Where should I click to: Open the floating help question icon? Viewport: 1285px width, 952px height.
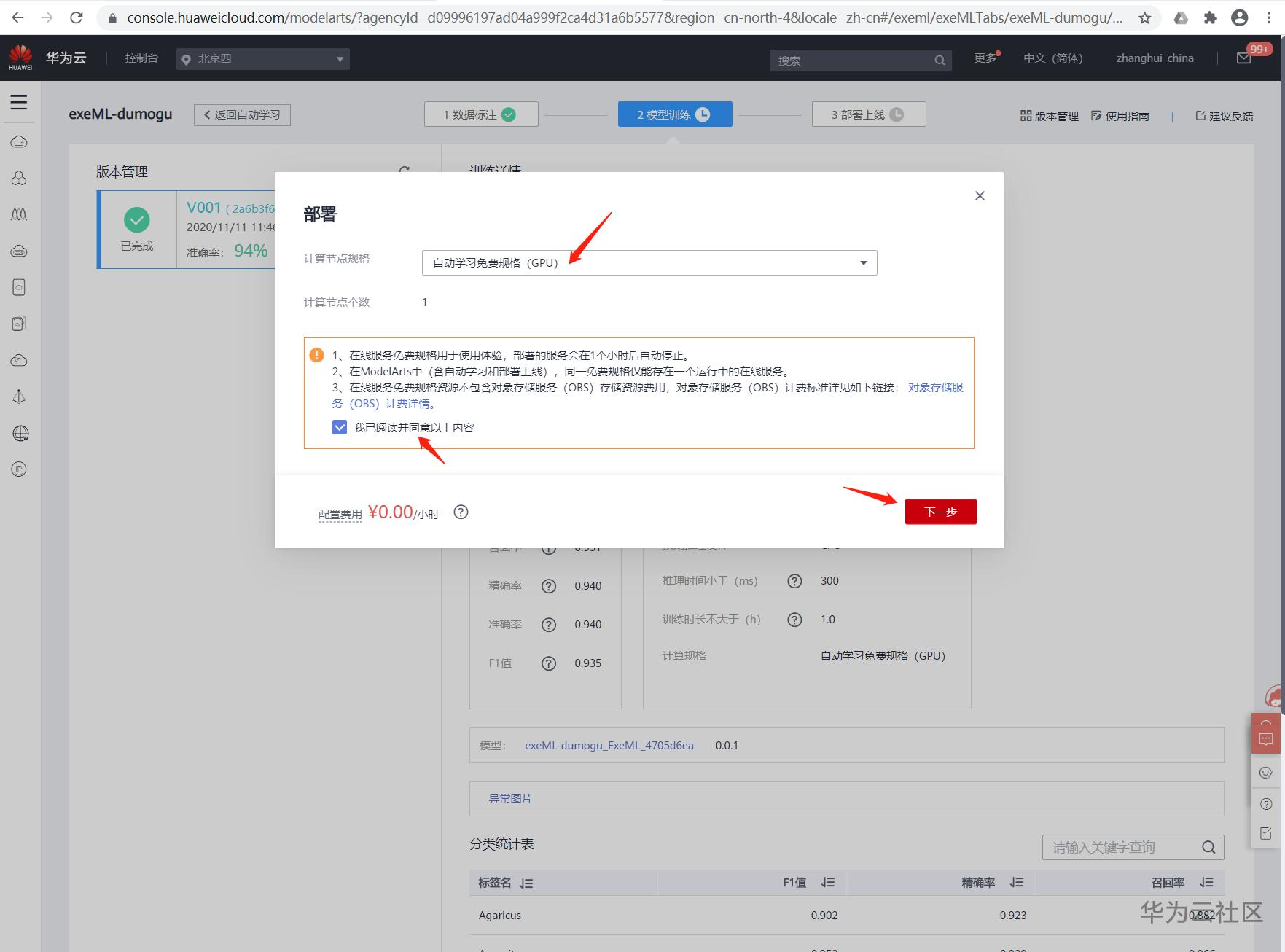click(1266, 804)
